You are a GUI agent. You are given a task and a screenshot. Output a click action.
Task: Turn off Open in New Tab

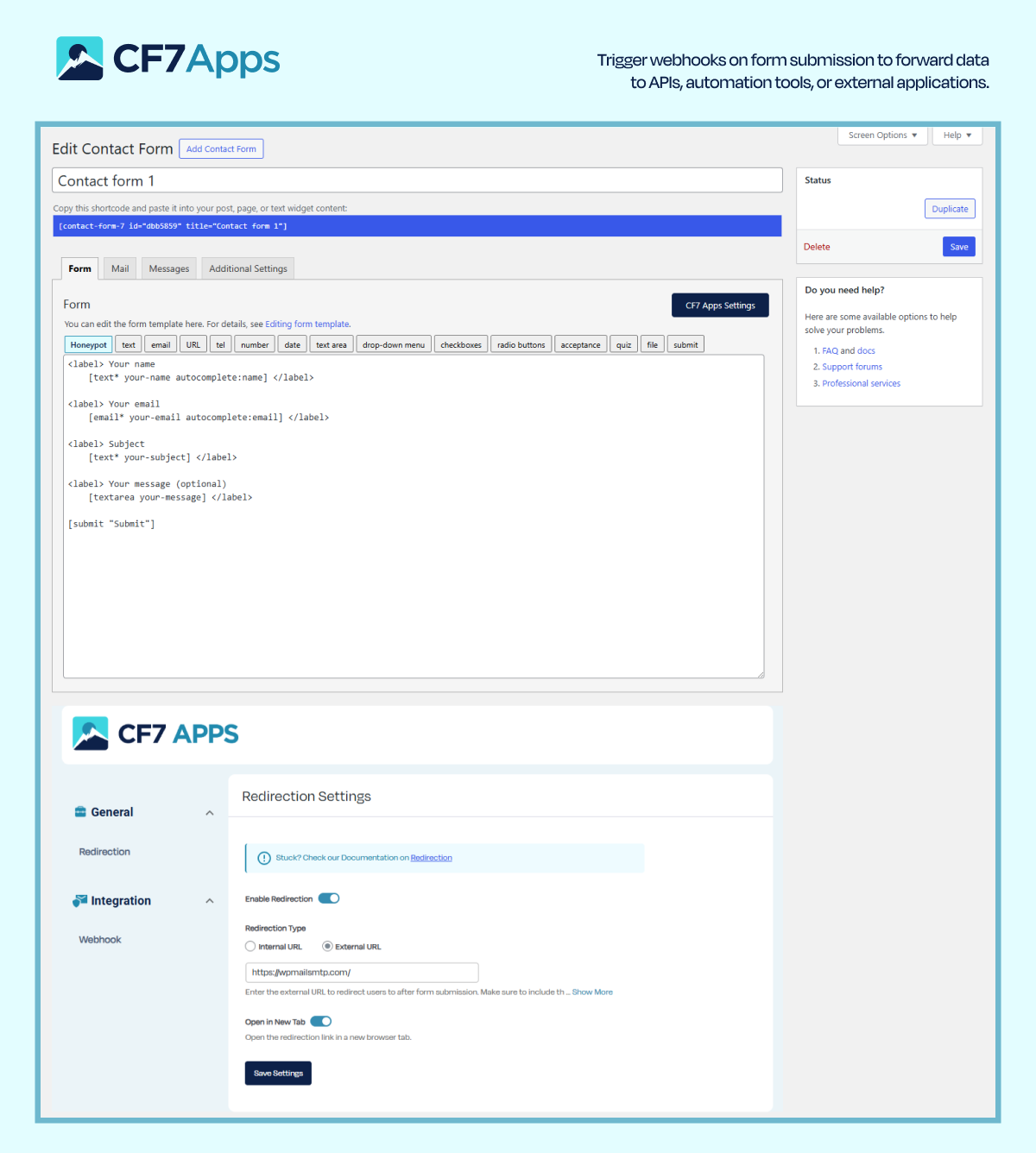[320, 1020]
